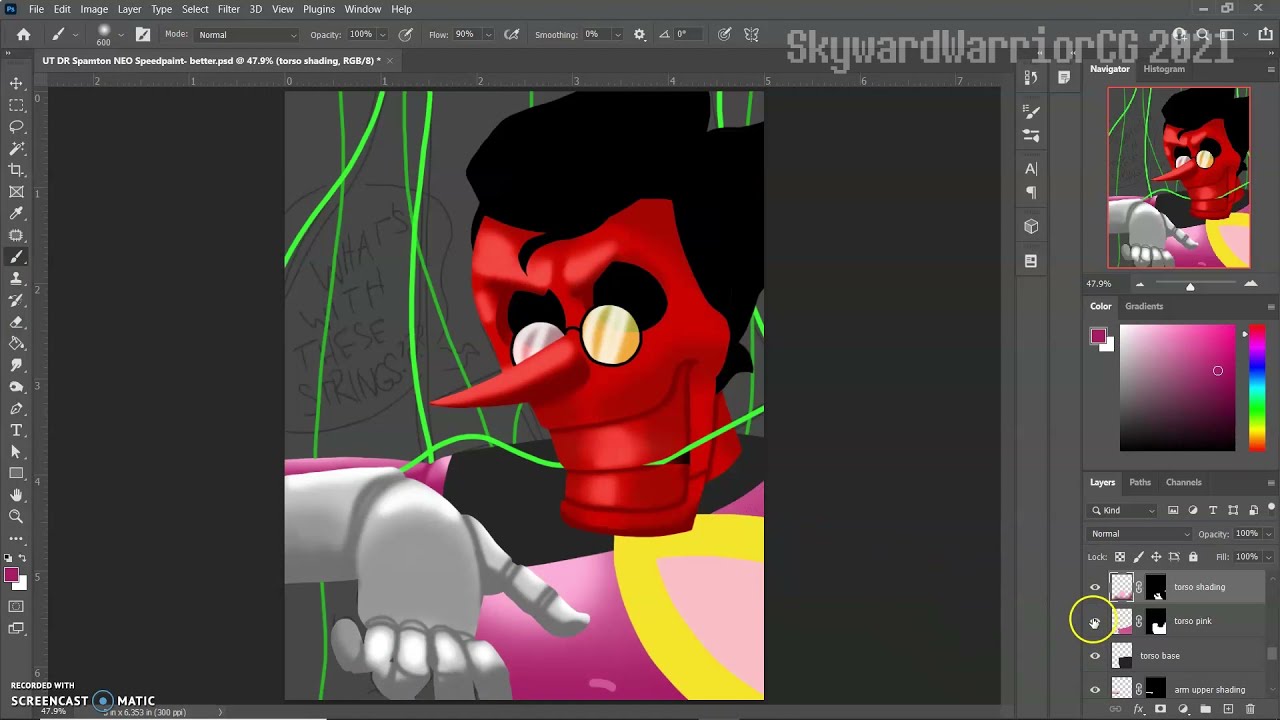Viewport: 1280px width, 720px height.
Task: Open layer filter Kind dropdown
Action: (x=1123, y=511)
